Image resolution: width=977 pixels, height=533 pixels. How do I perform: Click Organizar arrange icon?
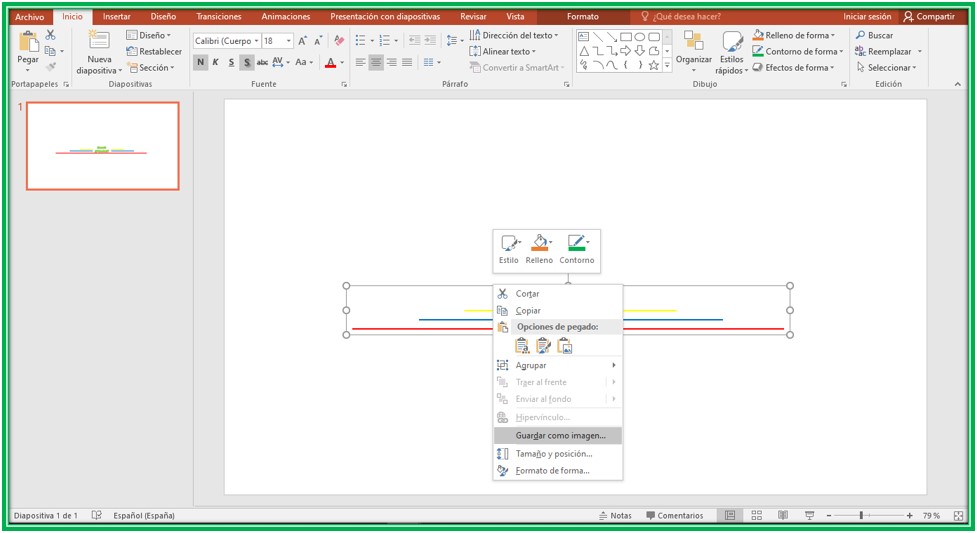pyautogui.click(x=693, y=41)
